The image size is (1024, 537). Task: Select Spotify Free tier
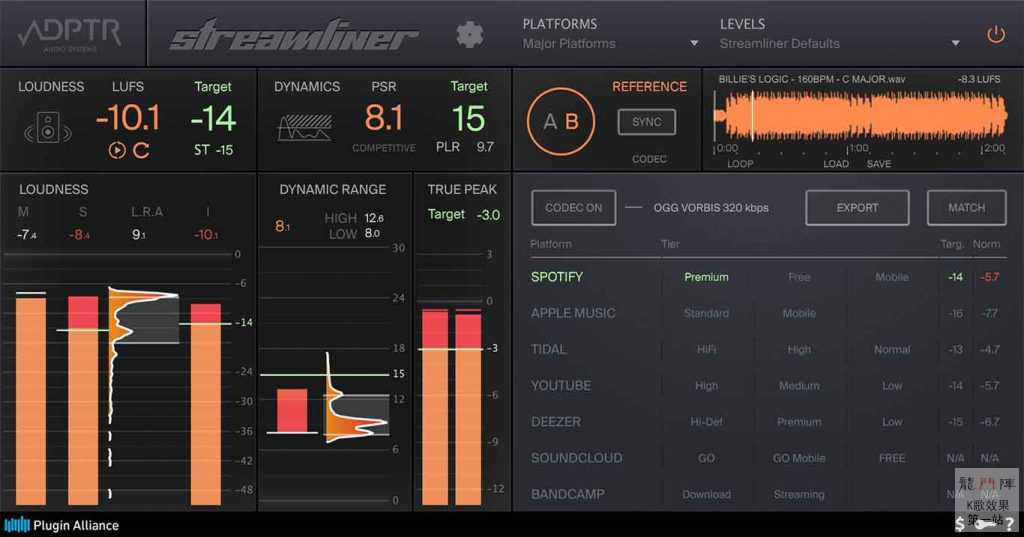[799, 277]
